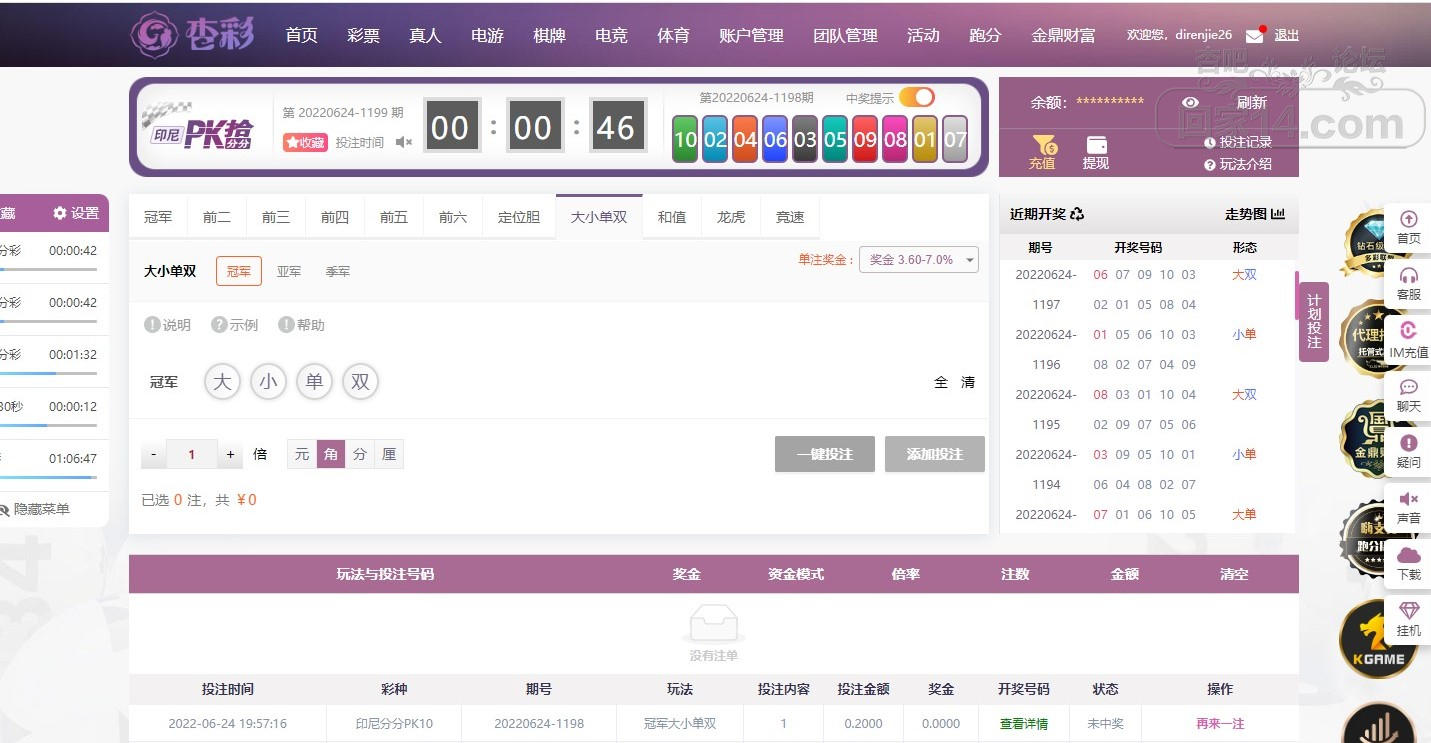This screenshot has width=1431, height=743.
Task: Collapse sidebar via 隐藏菜单
Action: (x=33, y=509)
